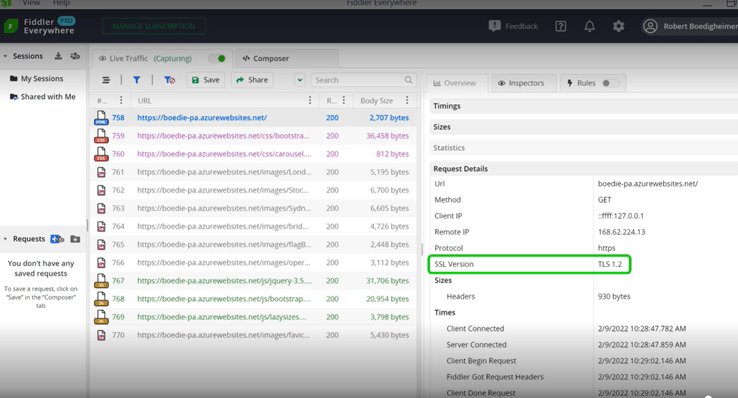Click the blue filter funnel icon
Viewport: 738px width, 398px height.
pos(136,80)
